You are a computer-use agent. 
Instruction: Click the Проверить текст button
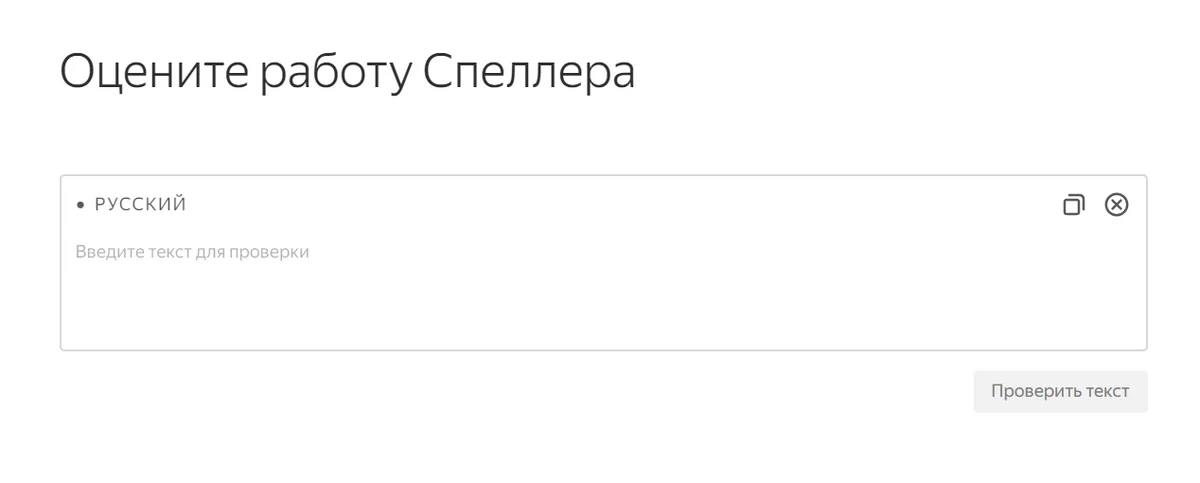[1060, 391]
